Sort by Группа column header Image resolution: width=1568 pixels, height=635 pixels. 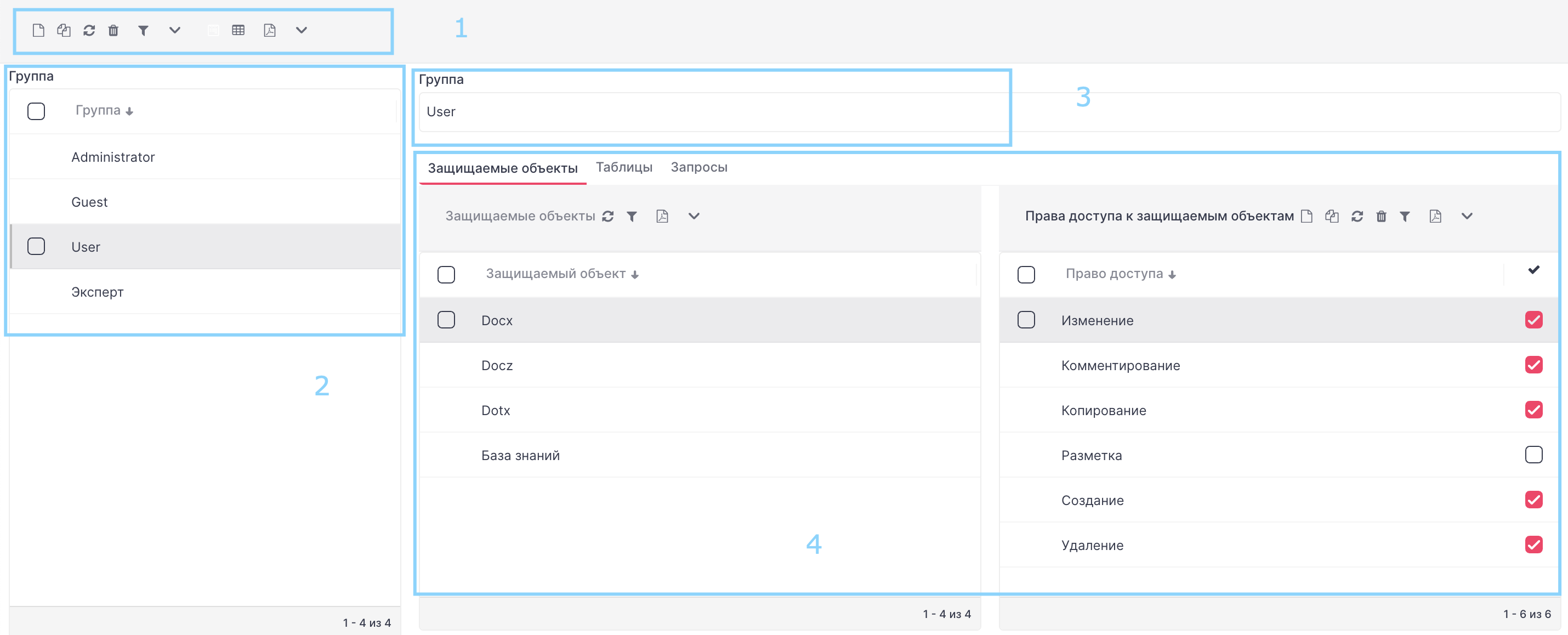[104, 111]
